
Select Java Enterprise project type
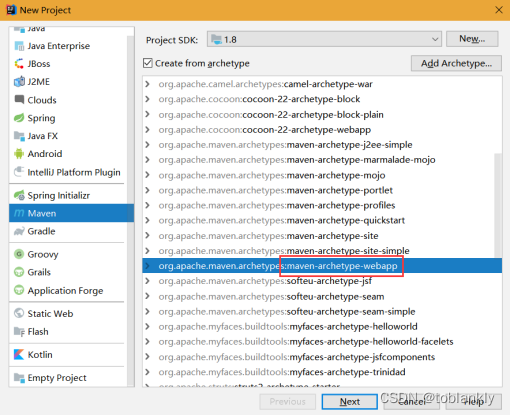(x=68, y=46)
